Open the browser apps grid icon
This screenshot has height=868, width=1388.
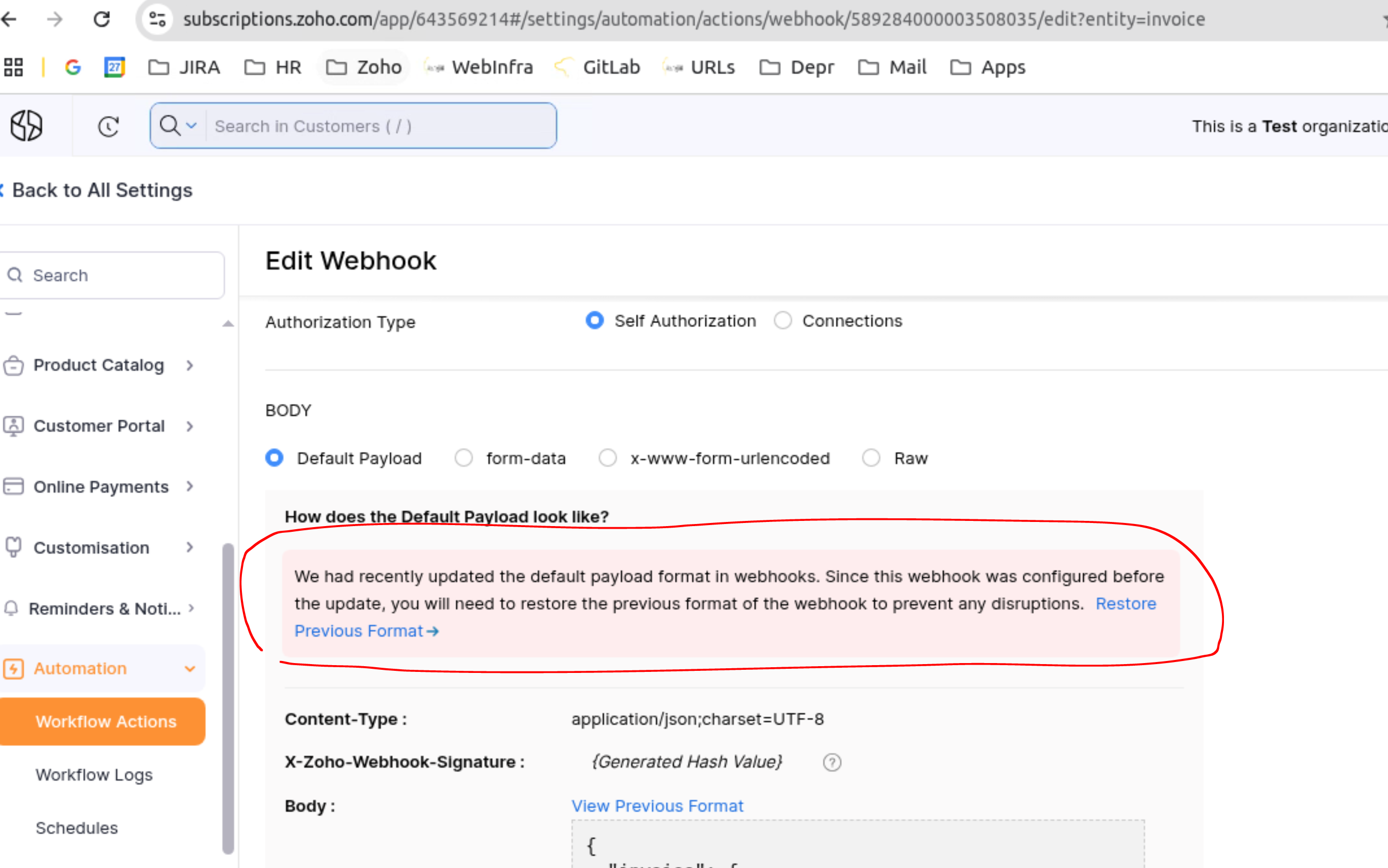coord(13,67)
